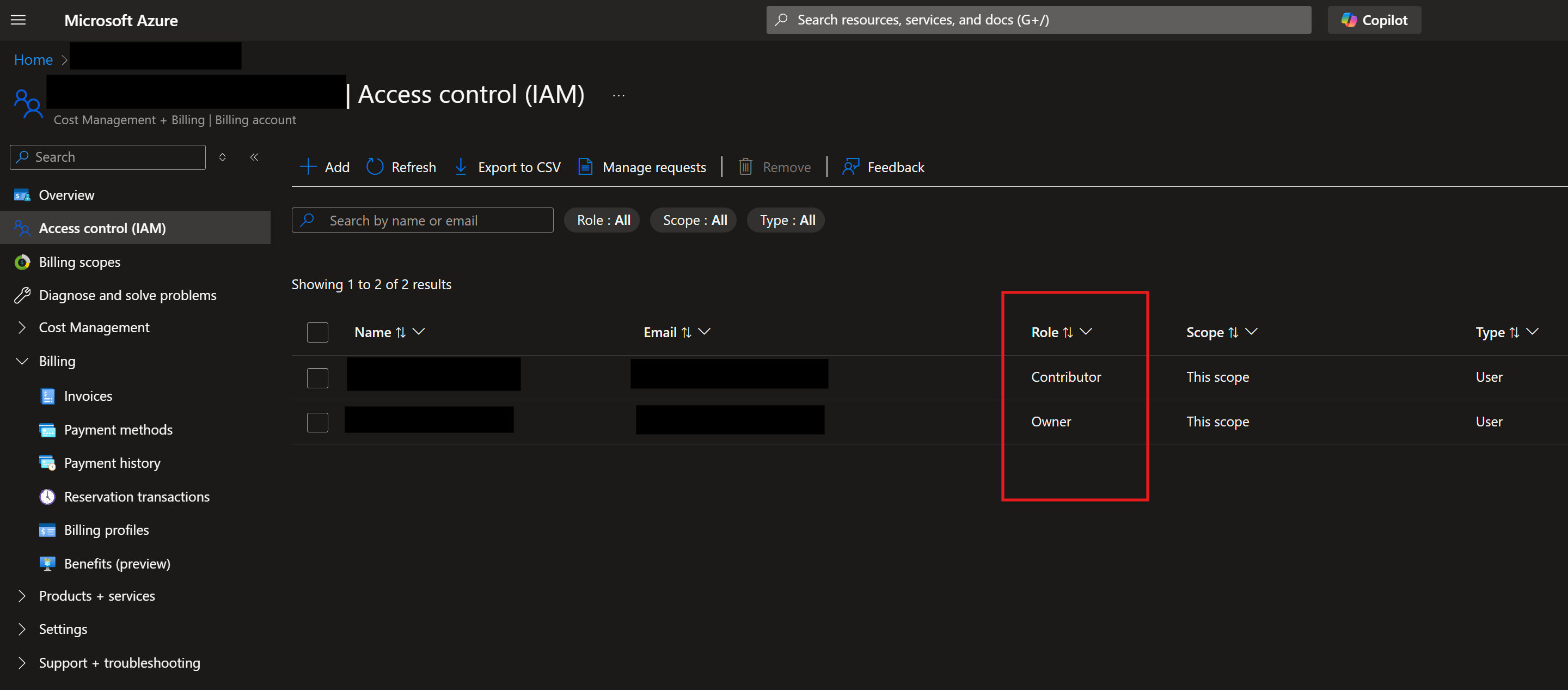Click the Manage requests label
This screenshot has width=1568, height=690.
point(654,168)
